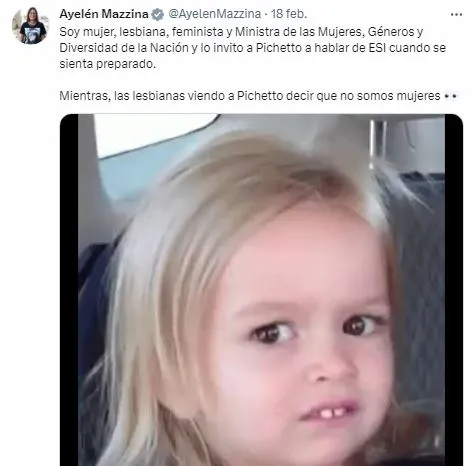Viewport: 475px width, 466px height.
Task: Click the line starting with 'Mientras, las lesbianas'
Action: [258, 96]
